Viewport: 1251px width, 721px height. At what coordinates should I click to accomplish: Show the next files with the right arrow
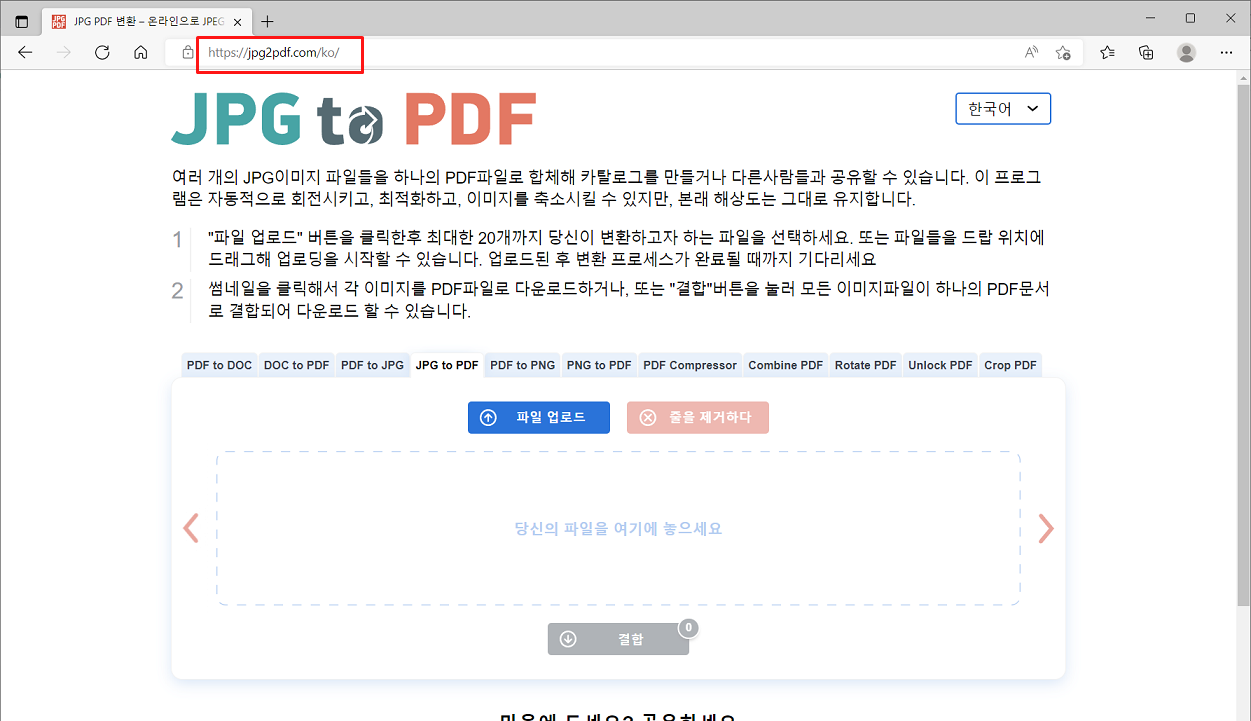click(1046, 528)
